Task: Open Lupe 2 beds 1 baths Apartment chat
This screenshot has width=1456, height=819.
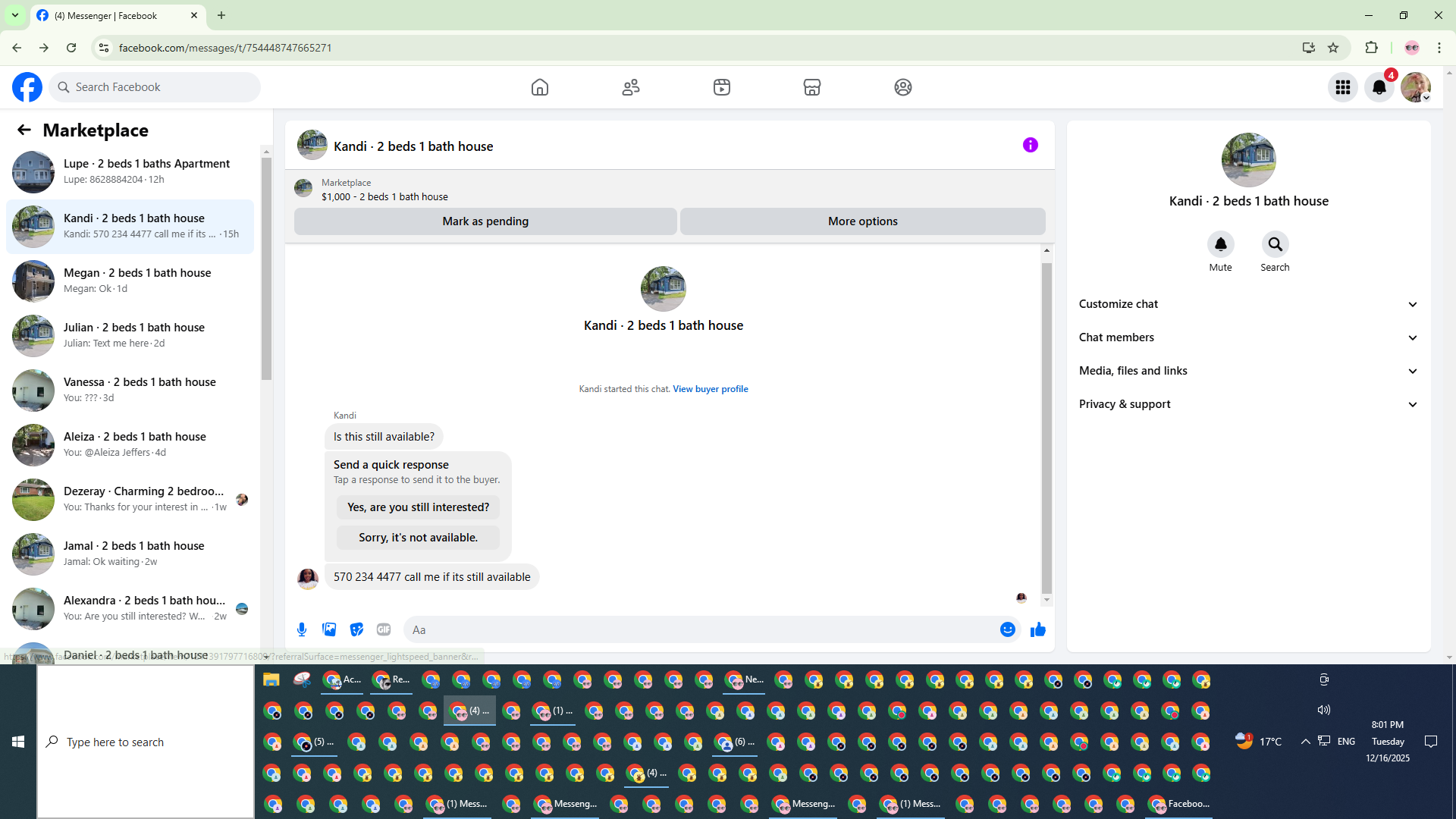Action: coord(130,171)
